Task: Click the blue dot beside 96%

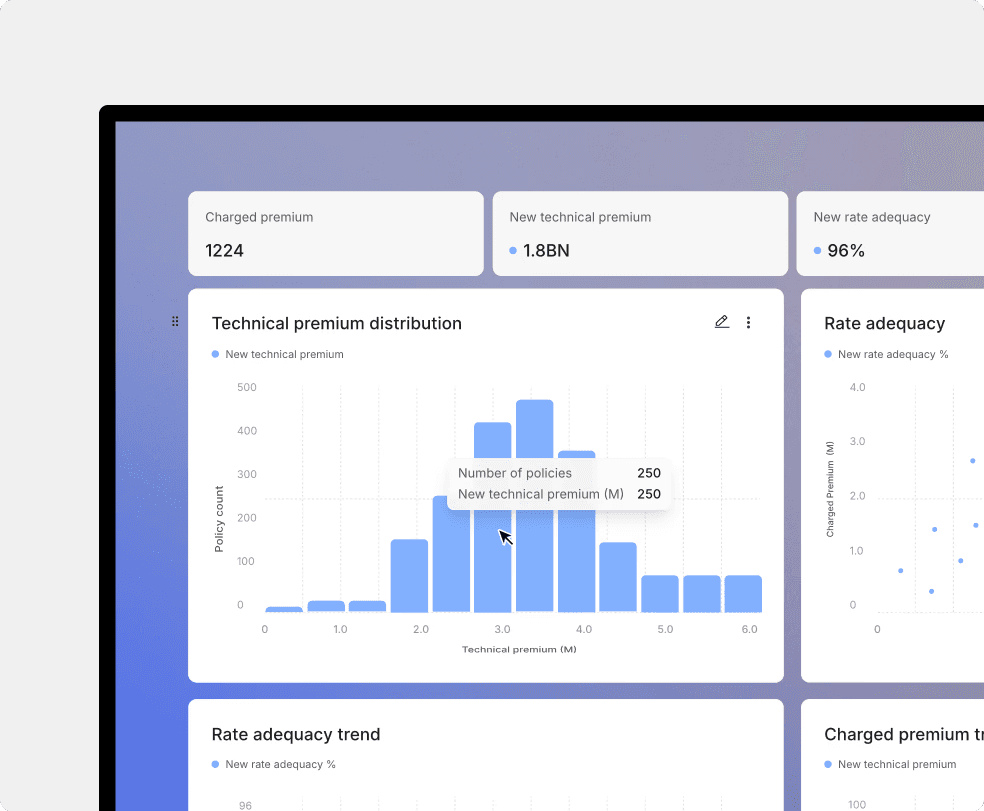Action: point(817,250)
